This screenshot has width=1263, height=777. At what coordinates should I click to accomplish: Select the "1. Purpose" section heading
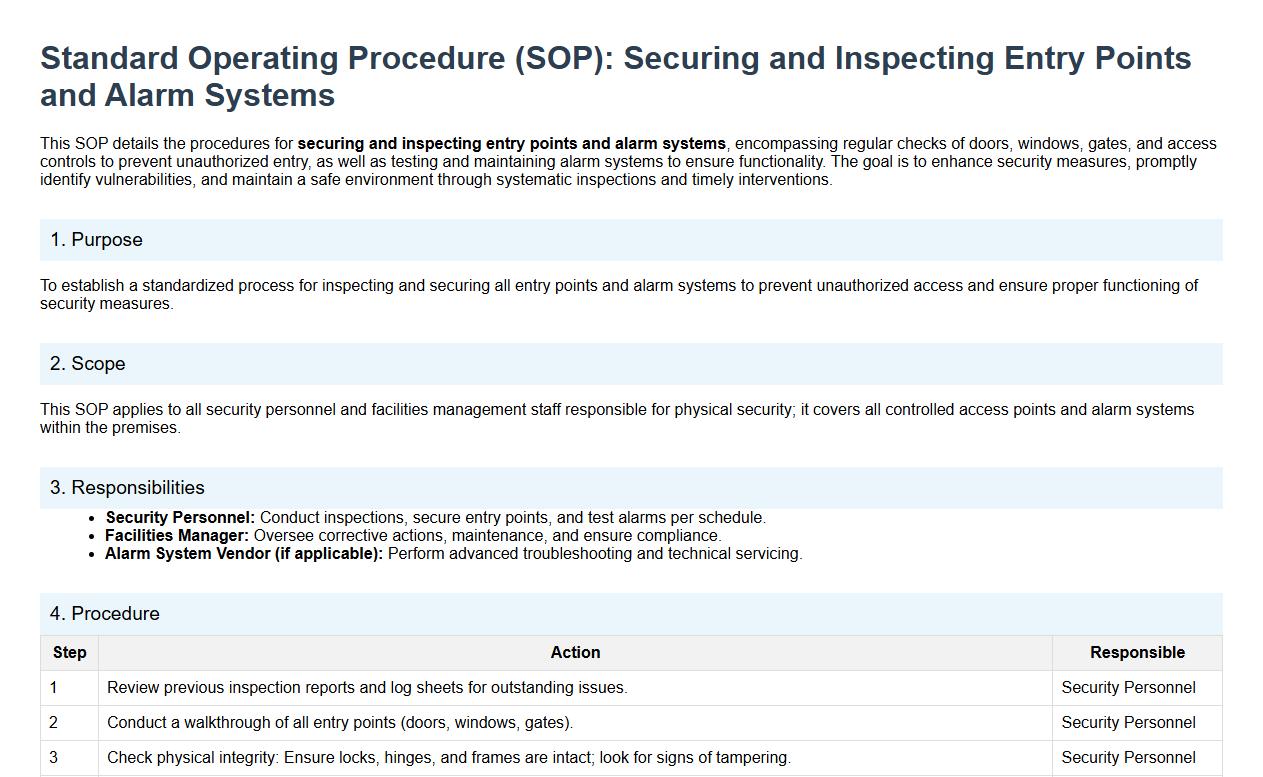coord(97,240)
